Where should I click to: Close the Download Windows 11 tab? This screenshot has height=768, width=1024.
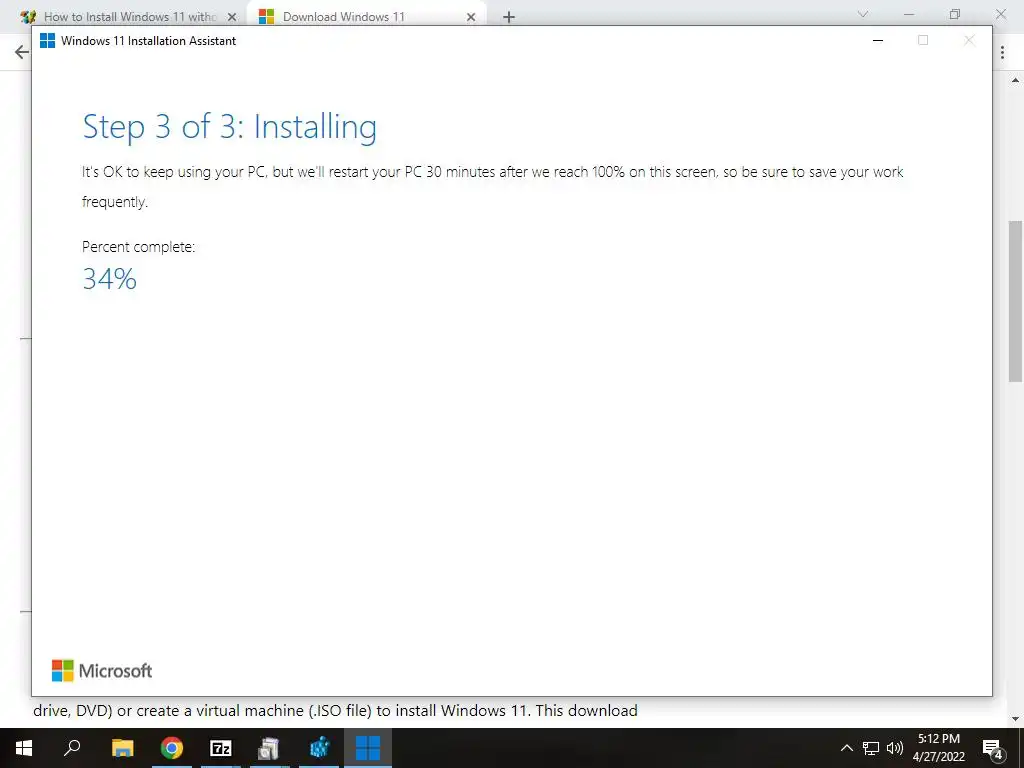pos(471,17)
